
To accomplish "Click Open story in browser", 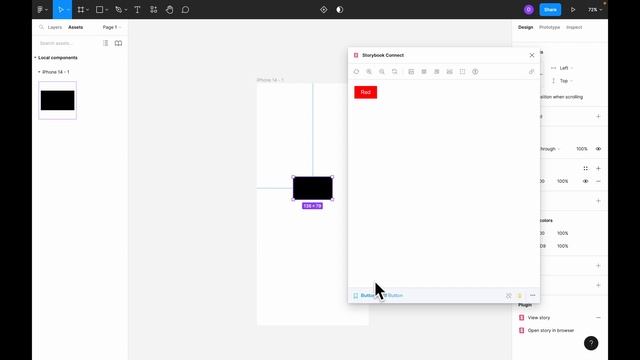I will [x=551, y=331].
